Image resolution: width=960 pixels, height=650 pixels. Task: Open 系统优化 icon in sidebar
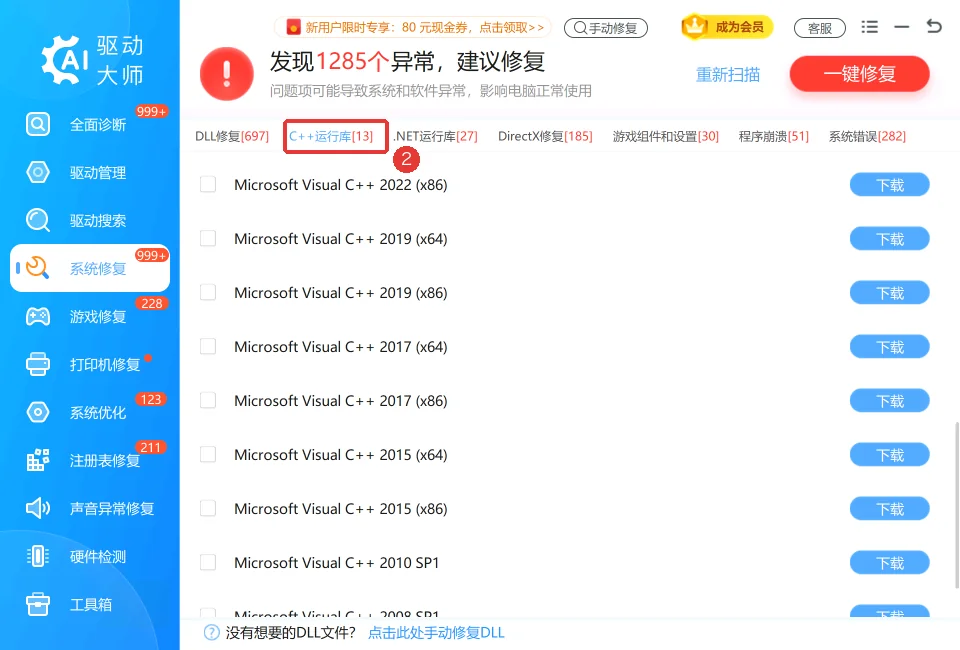tap(38, 412)
